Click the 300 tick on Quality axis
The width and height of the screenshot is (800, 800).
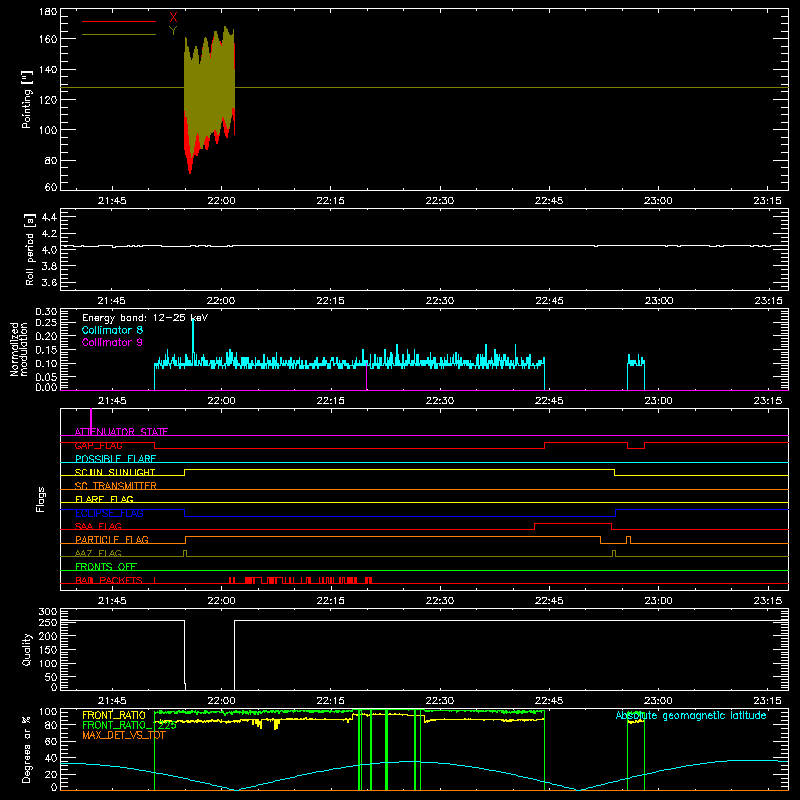click(48, 612)
